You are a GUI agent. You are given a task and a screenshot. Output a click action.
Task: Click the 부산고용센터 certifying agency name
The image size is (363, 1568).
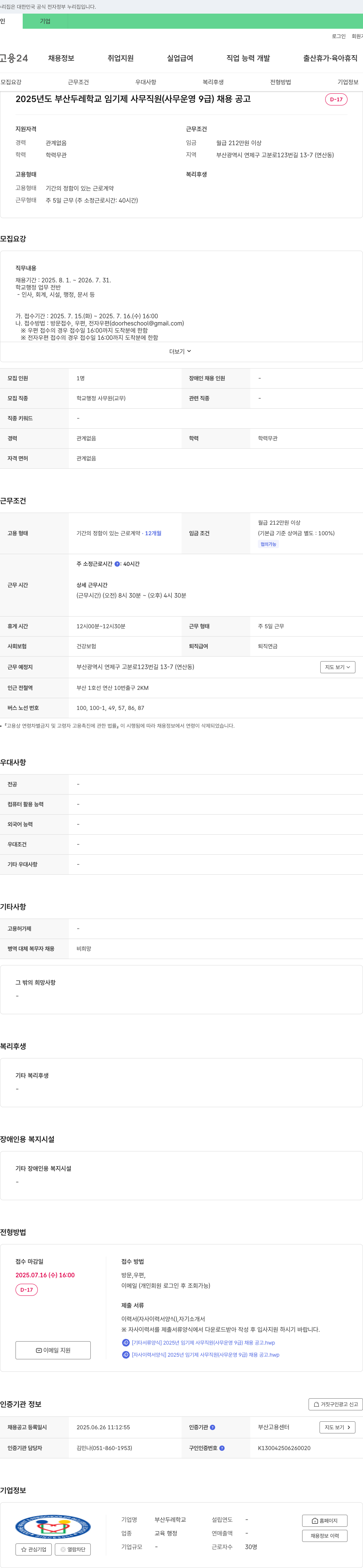pyautogui.click(x=273, y=1427)
